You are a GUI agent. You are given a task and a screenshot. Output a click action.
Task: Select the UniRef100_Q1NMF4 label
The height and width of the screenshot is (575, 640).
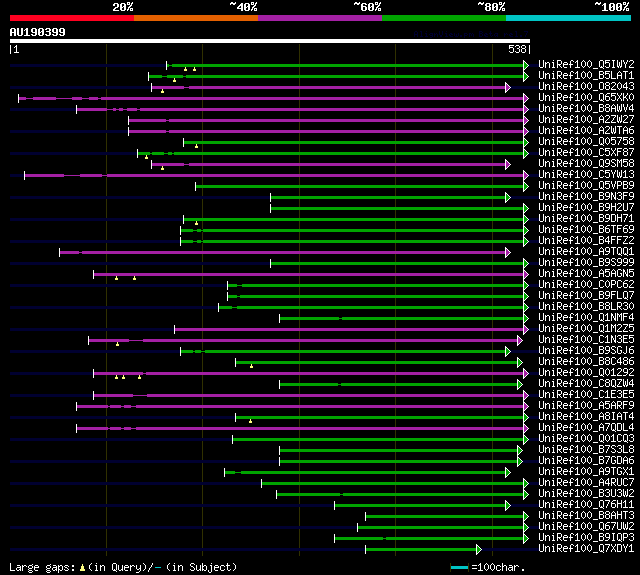586,318
